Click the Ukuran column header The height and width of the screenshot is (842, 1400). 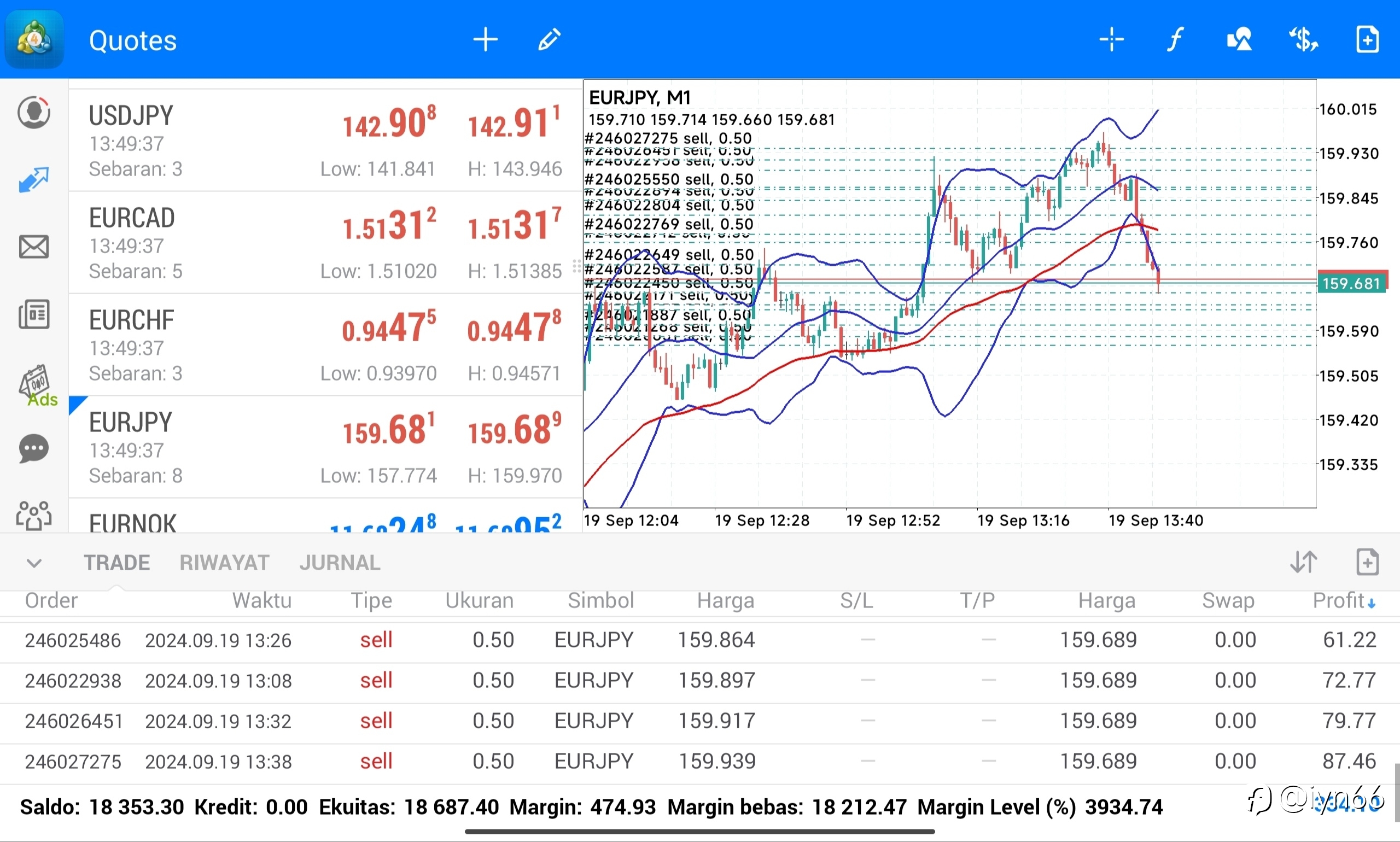480,600
